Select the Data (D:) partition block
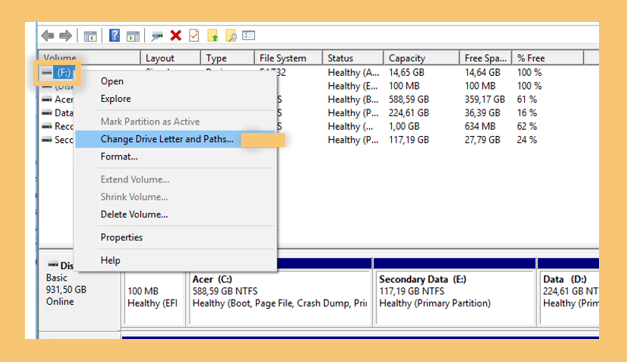Image resolution: width=627 pixels, height=362 pixels. point(569,297)
